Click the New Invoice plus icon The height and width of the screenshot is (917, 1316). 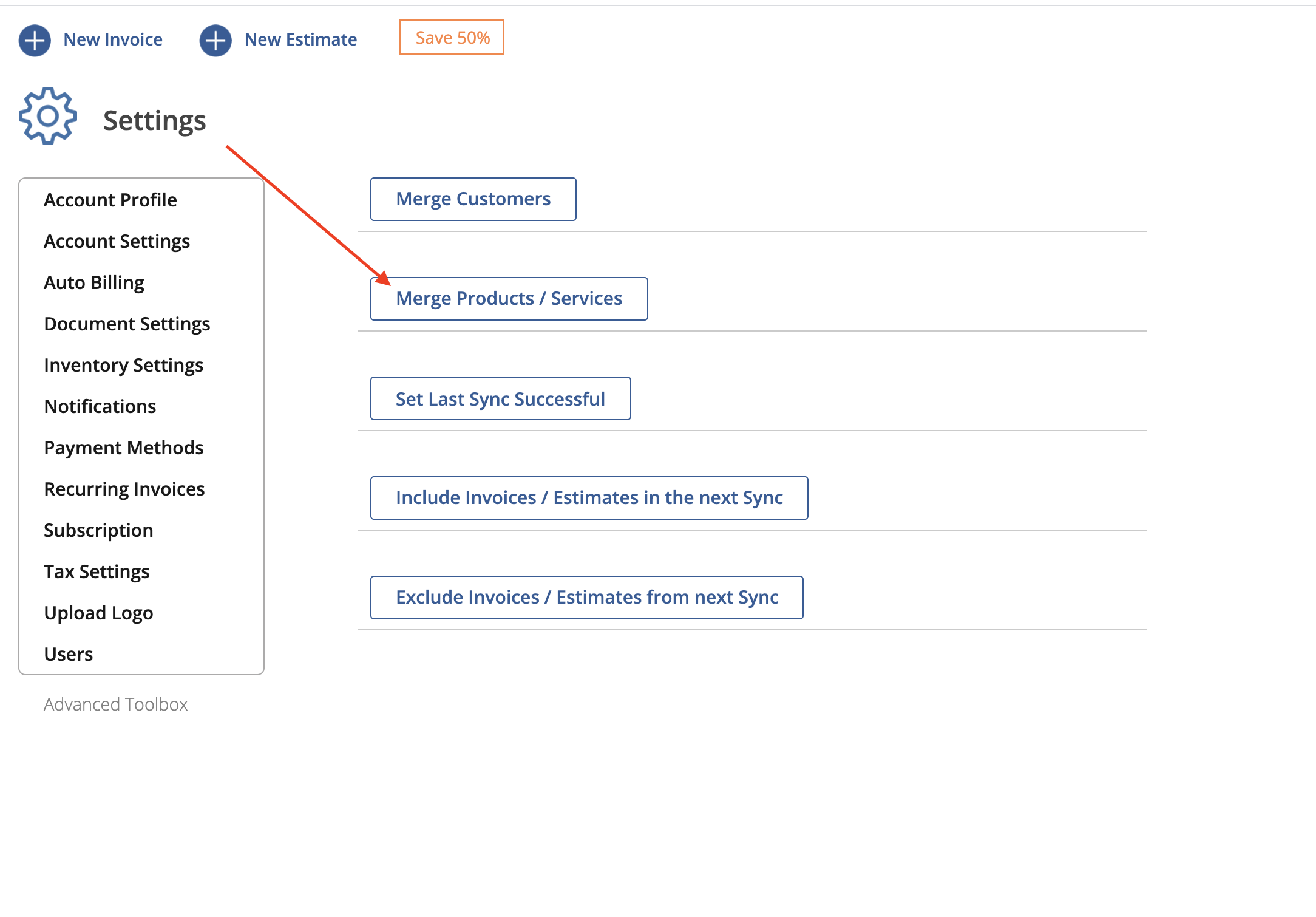tap(35, 39)
